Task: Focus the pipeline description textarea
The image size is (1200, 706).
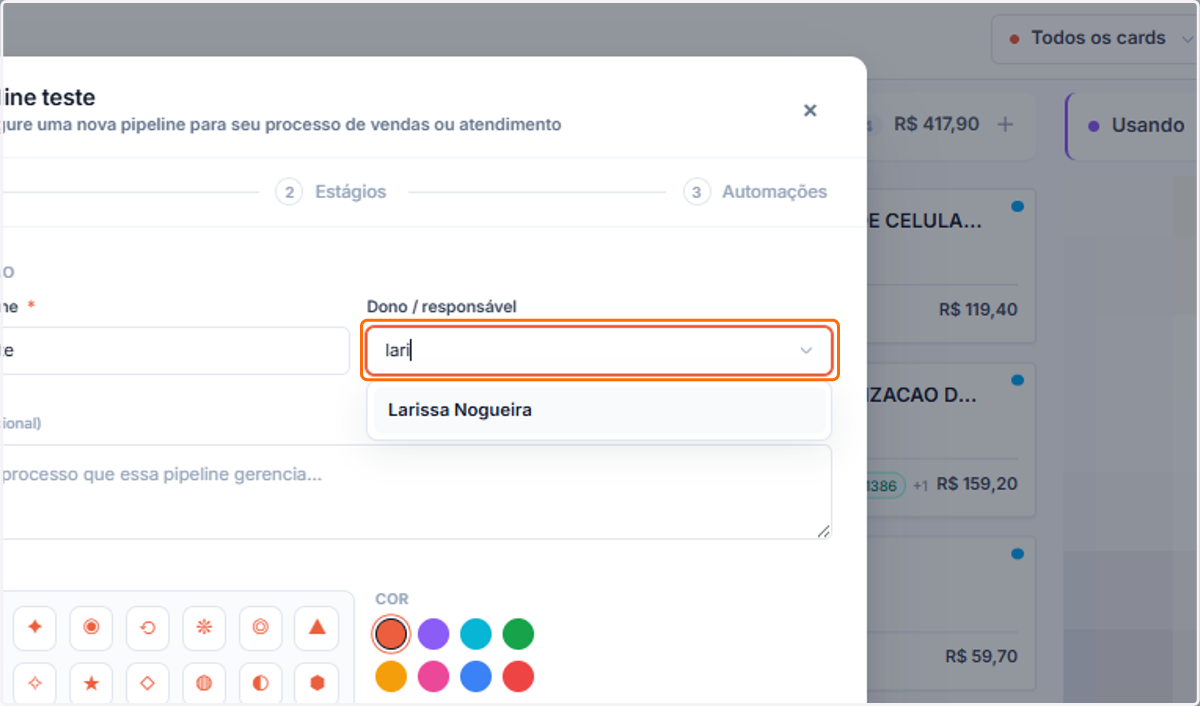Action: pyautogui.click(x=415, y=492)
